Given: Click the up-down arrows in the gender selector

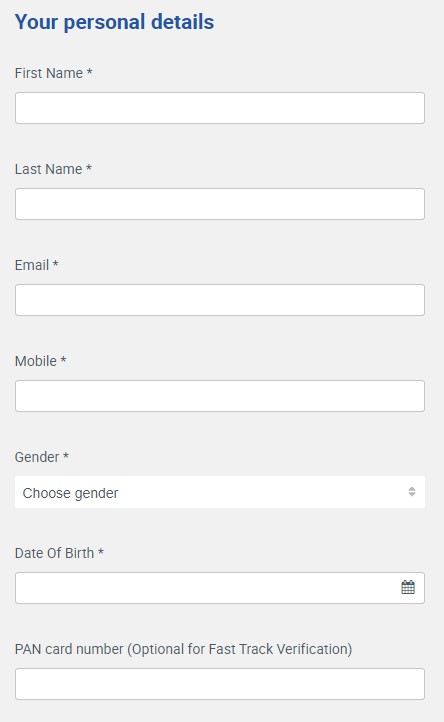Looking at the screenshot, I should [412, 492].
